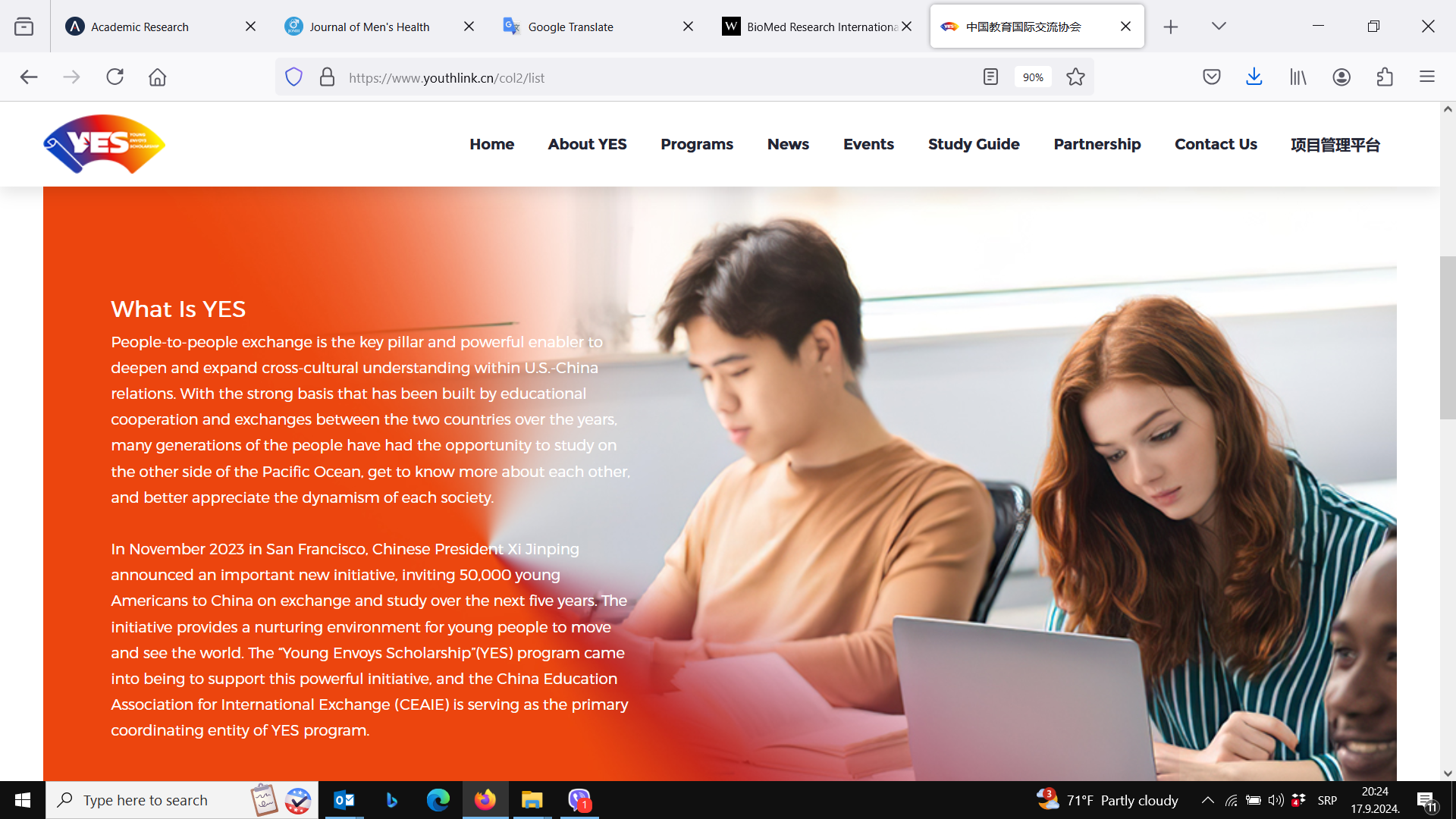1456x819 pixels.
Task: Go to the Events page
Action: (x=868, y=144)
